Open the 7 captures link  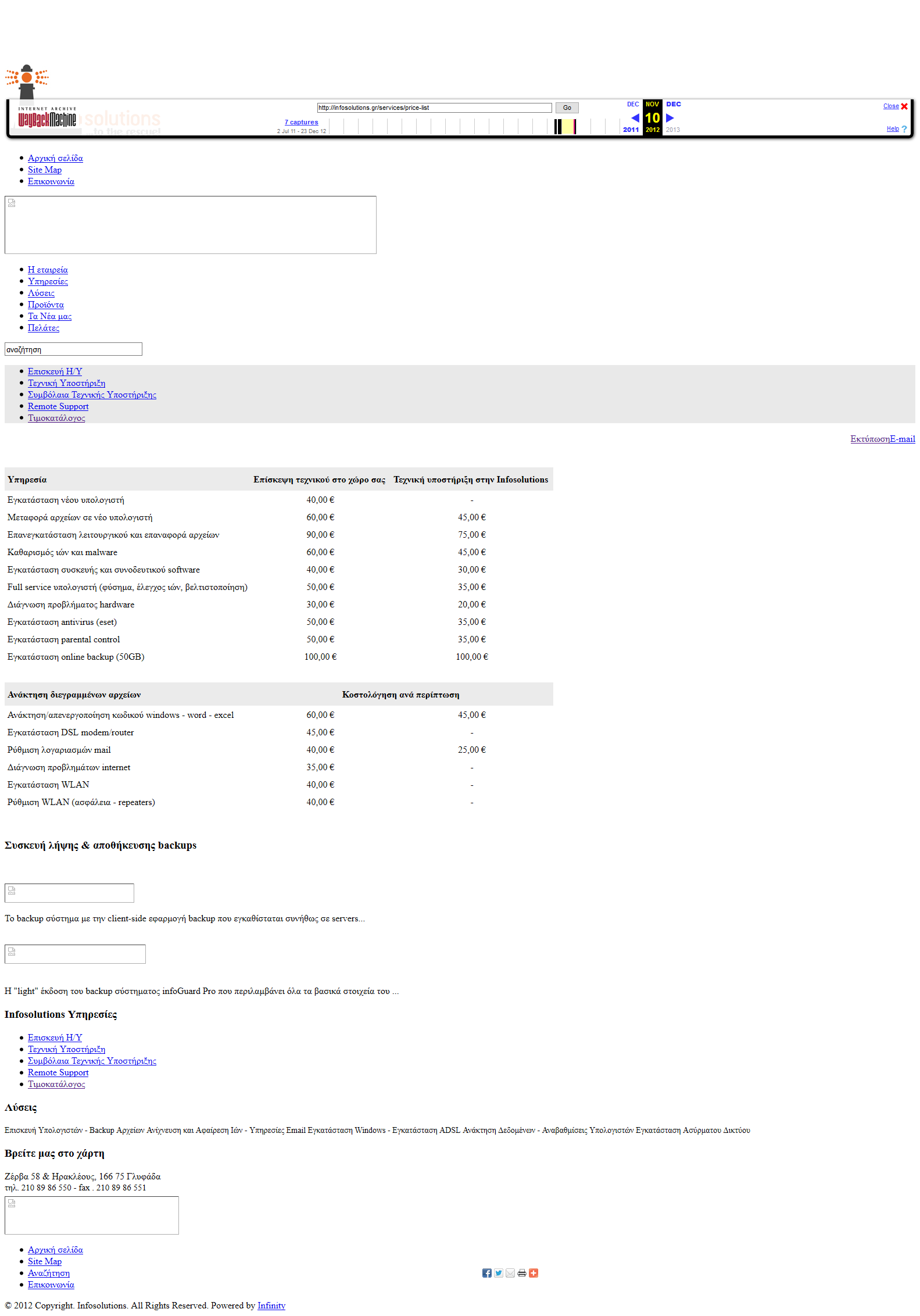coord(301,122)
